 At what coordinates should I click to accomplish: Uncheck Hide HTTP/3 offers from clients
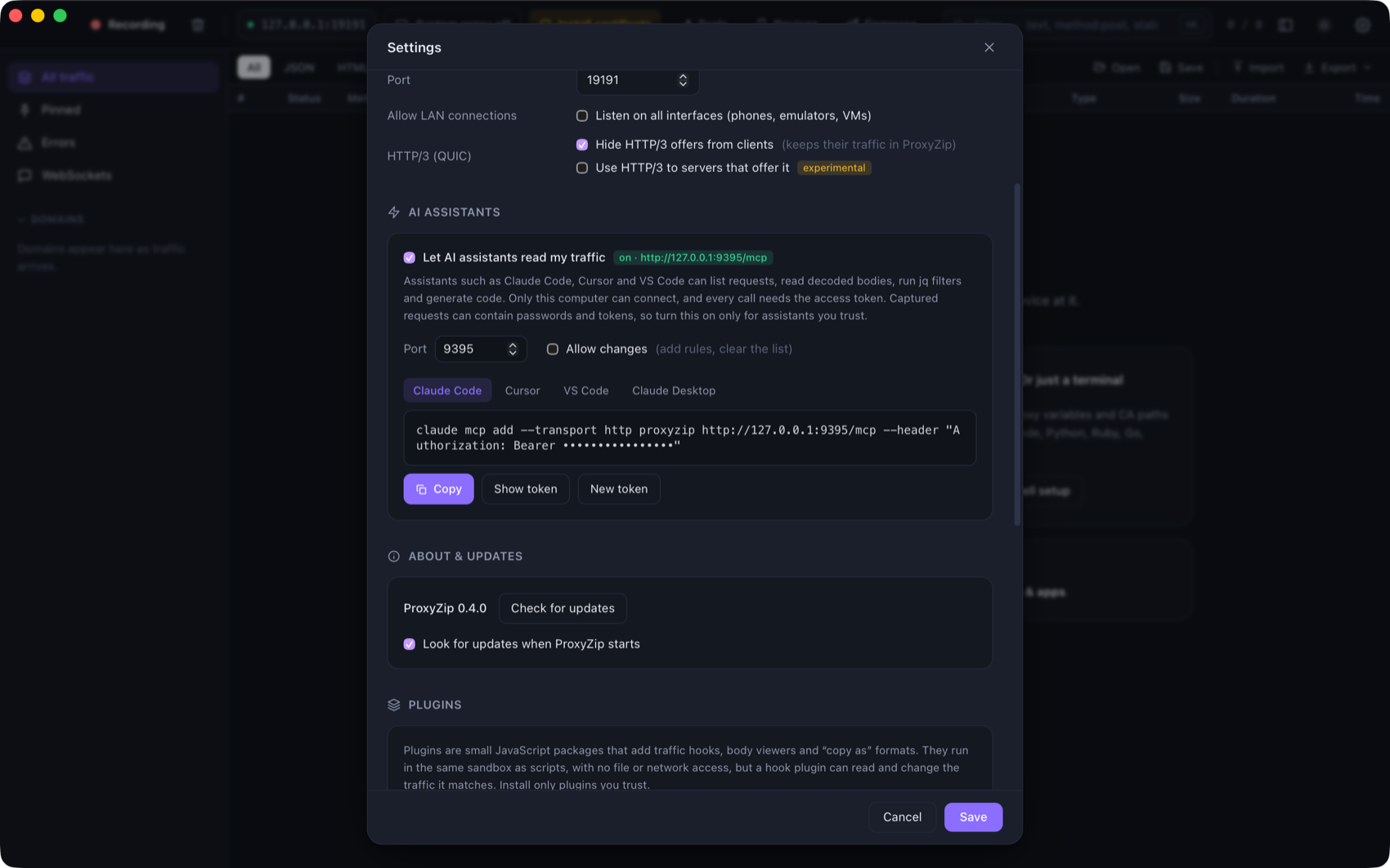click(x=582, y=145)
